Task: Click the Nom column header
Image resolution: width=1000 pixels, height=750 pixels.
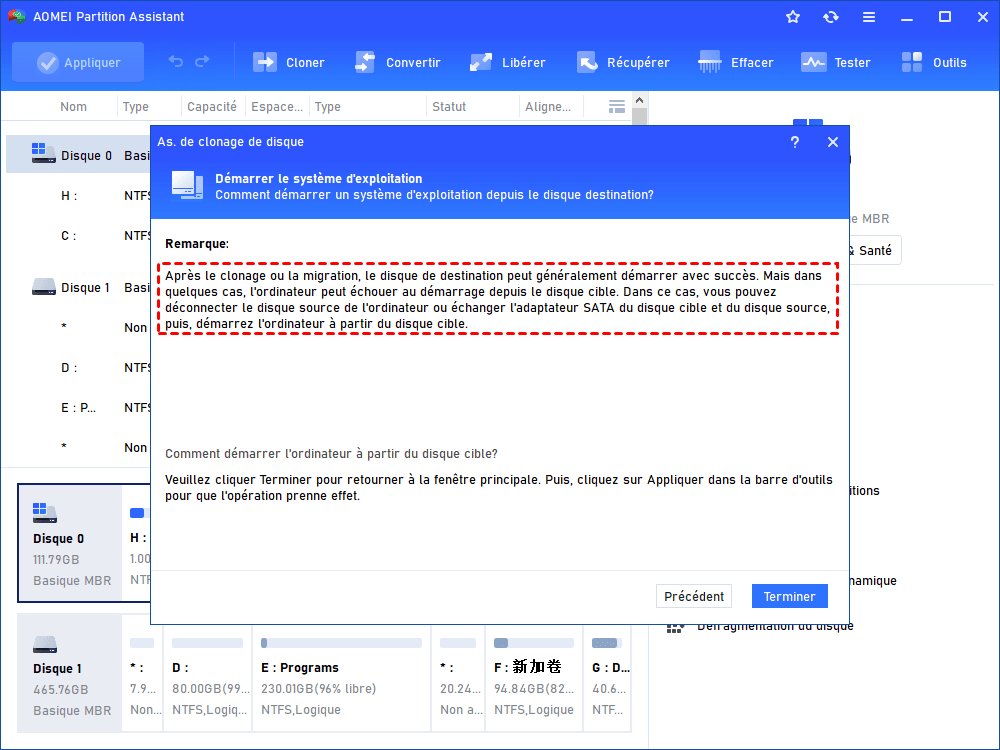Action: pyautogui.click(x=73, y=107)
